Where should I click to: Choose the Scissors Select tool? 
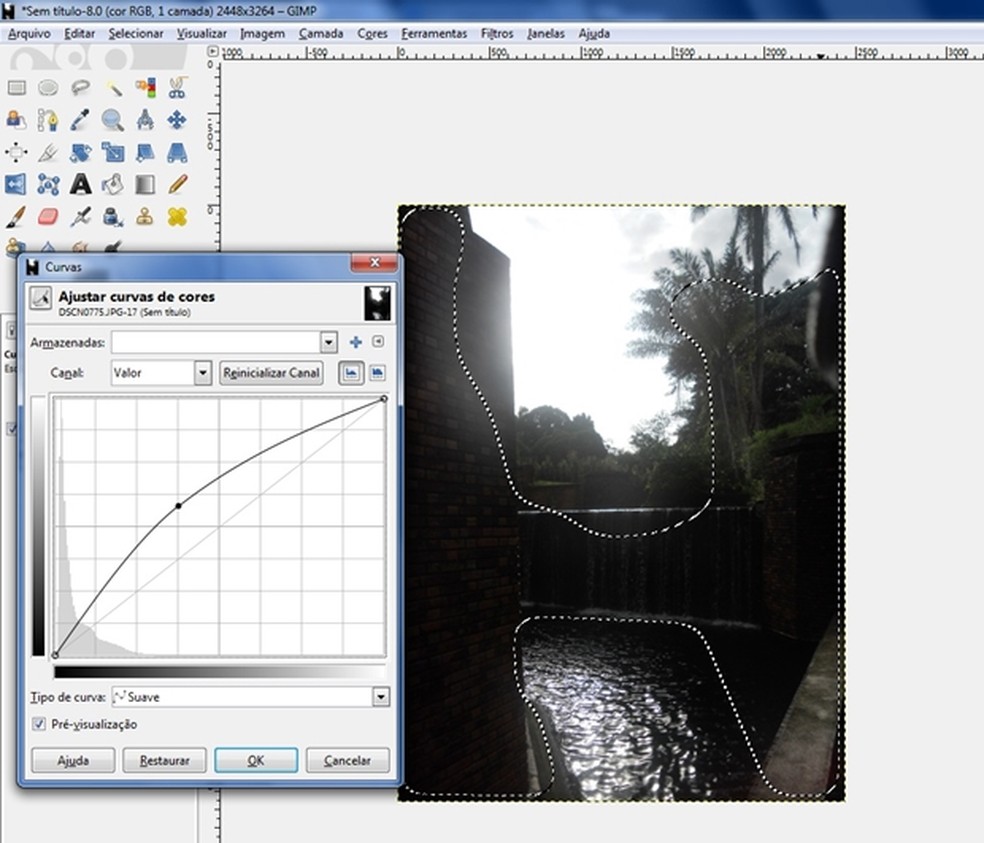point(177,88)
